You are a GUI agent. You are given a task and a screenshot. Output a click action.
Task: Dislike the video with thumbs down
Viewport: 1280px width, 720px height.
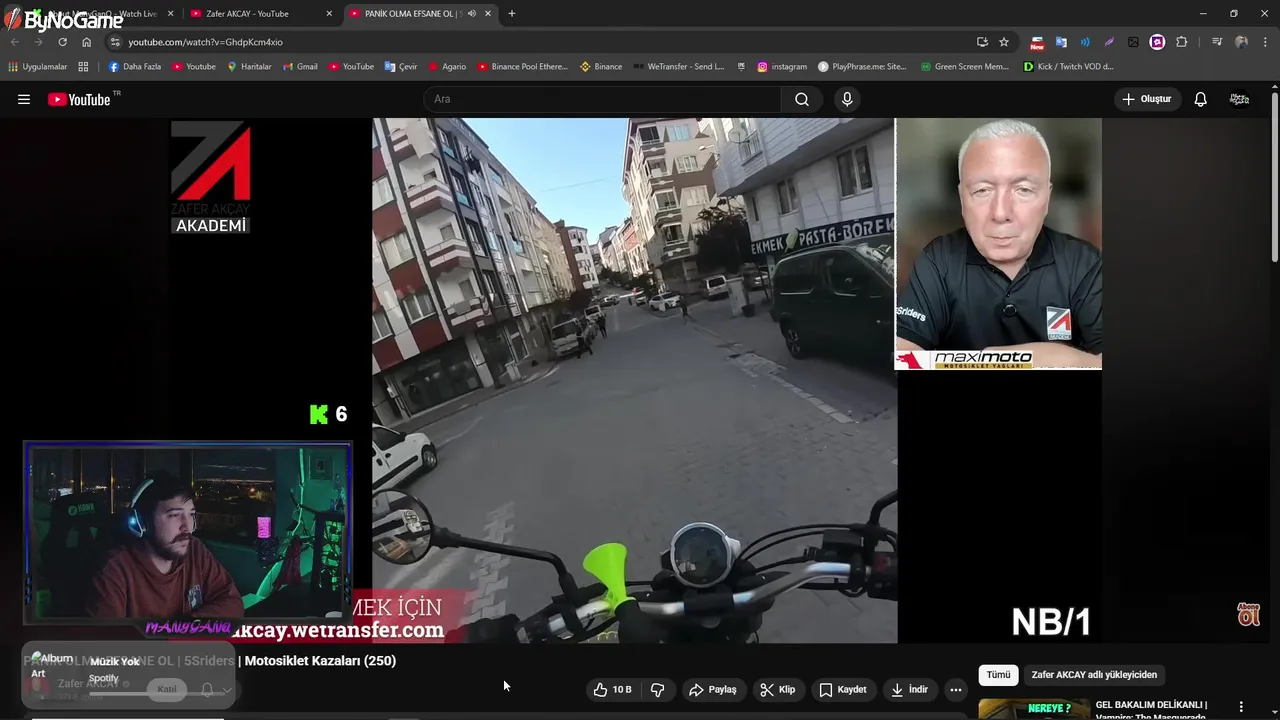point(658,690)
